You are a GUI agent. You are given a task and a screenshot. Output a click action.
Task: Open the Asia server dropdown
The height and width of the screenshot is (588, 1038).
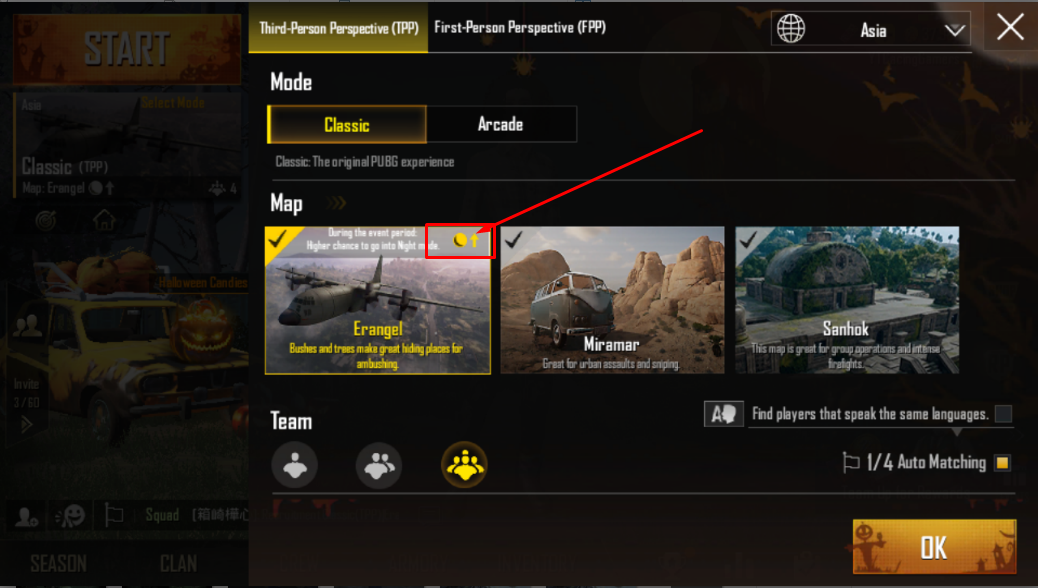coord(871,29)
